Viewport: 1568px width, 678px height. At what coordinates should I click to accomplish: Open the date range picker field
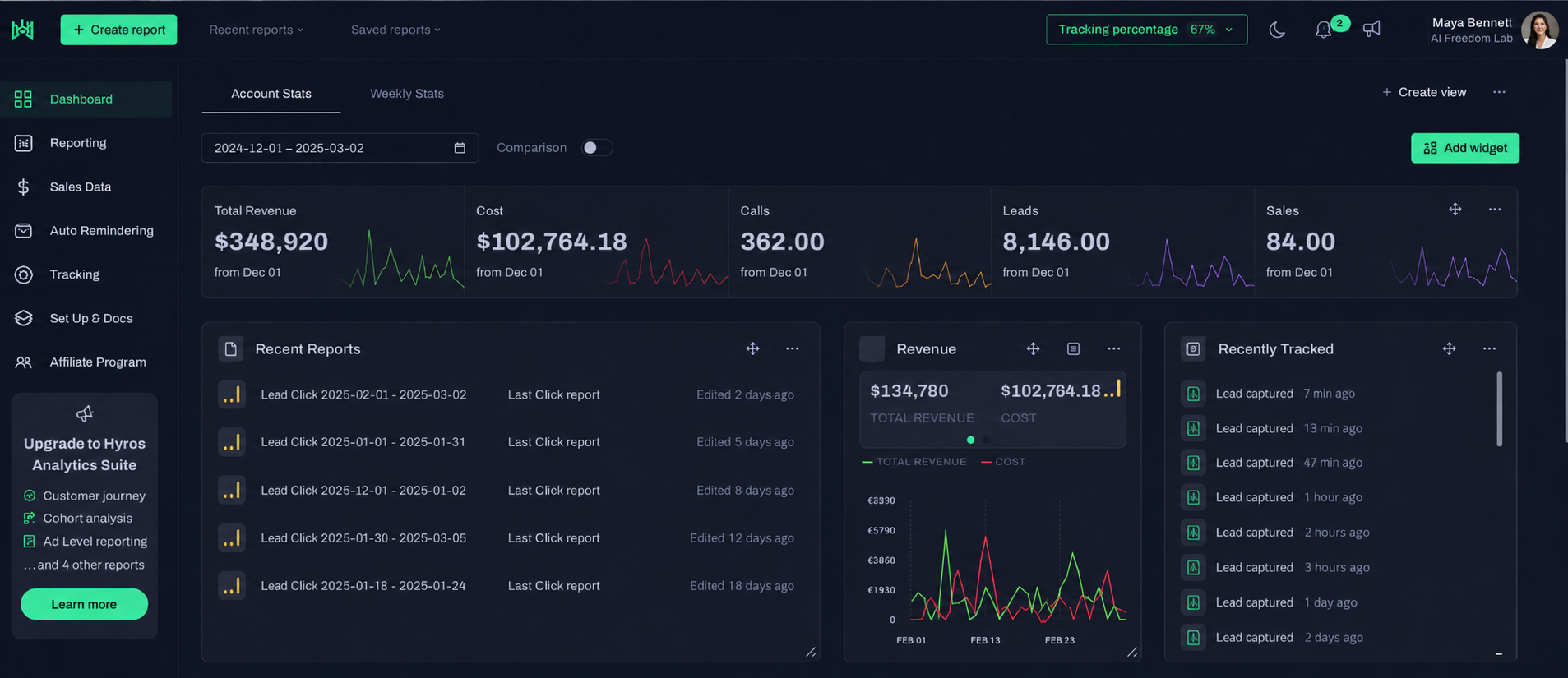pyautogui.click(x=340, y=148)
